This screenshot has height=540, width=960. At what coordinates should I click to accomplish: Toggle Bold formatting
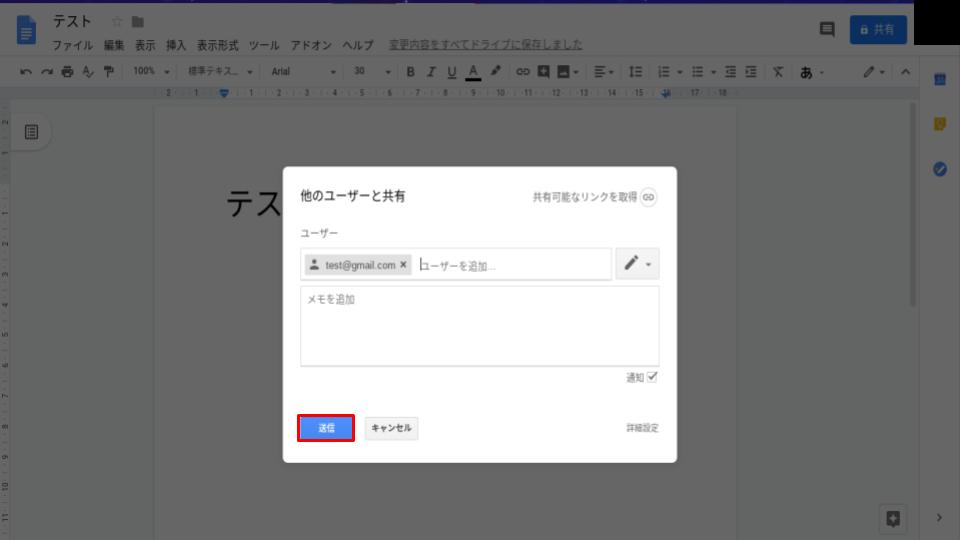[x=410, y=72]
